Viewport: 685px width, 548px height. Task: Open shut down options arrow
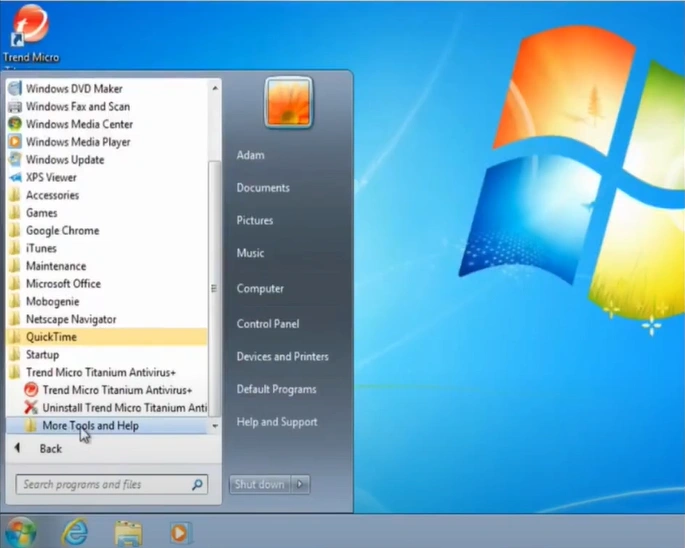pos(300,484)
